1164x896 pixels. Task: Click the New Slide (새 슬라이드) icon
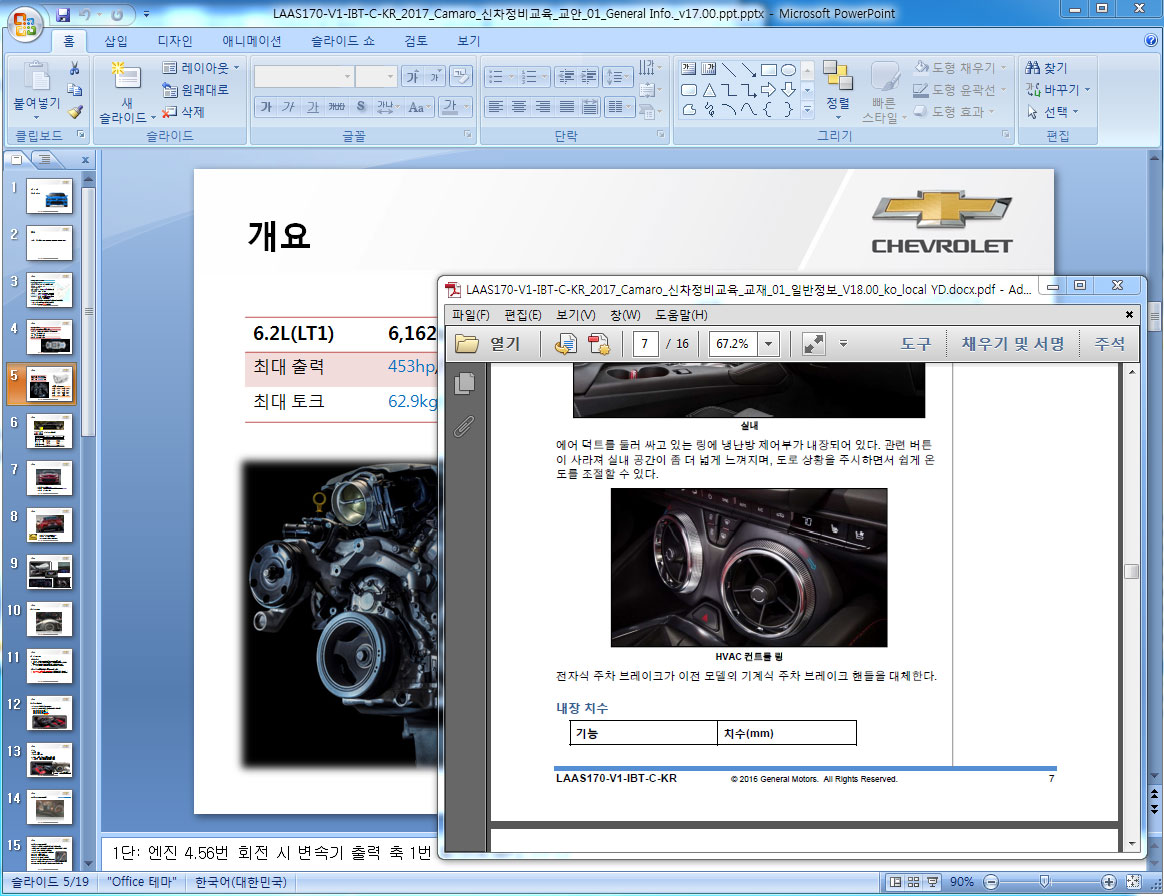point(126,76)
